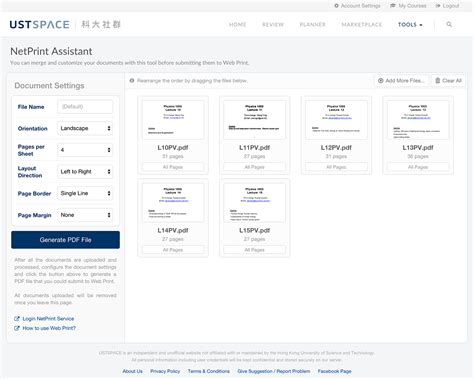Click the Clear All trash icon
Image resolution: width=474 pixels, height=379 pixels.
pyautogui.click(x=438, y=81)
